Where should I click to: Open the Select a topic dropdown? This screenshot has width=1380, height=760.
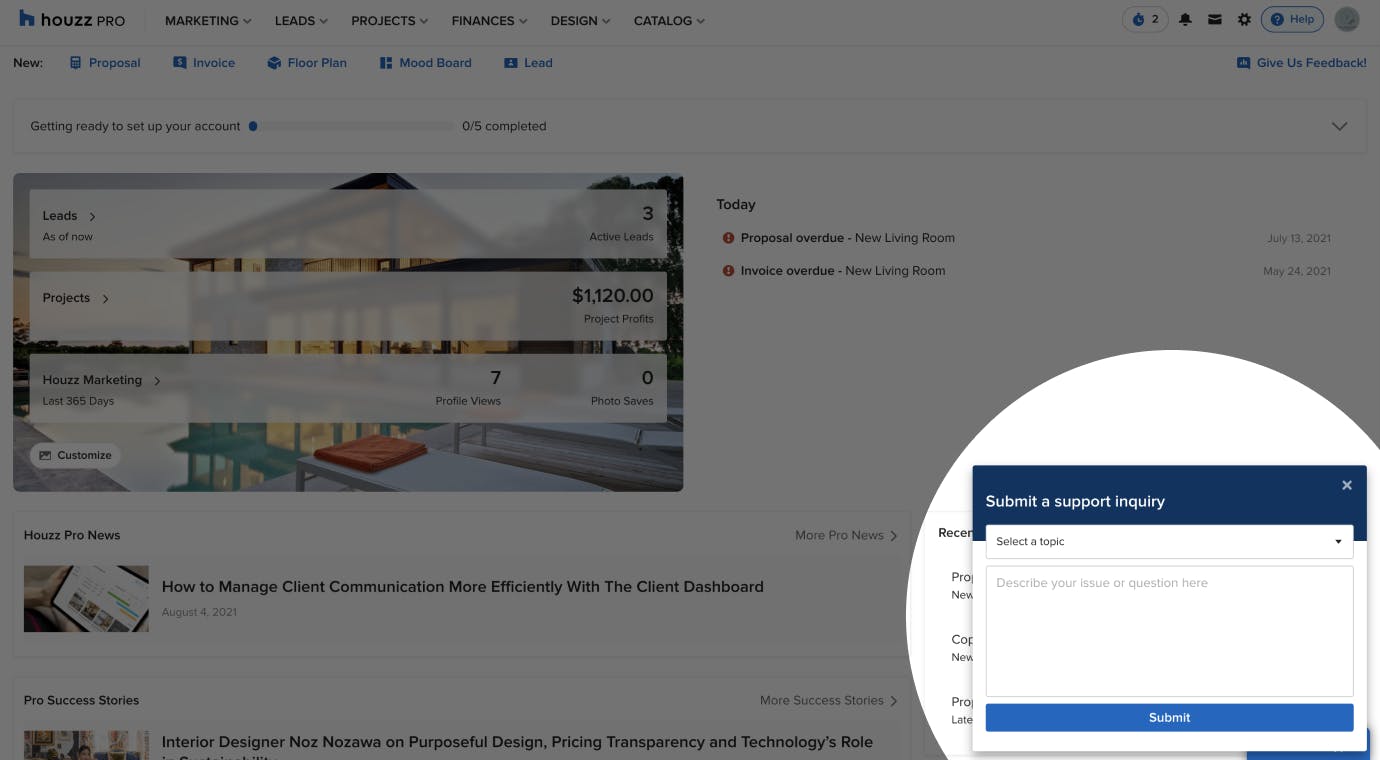(x=1169, y=541)
